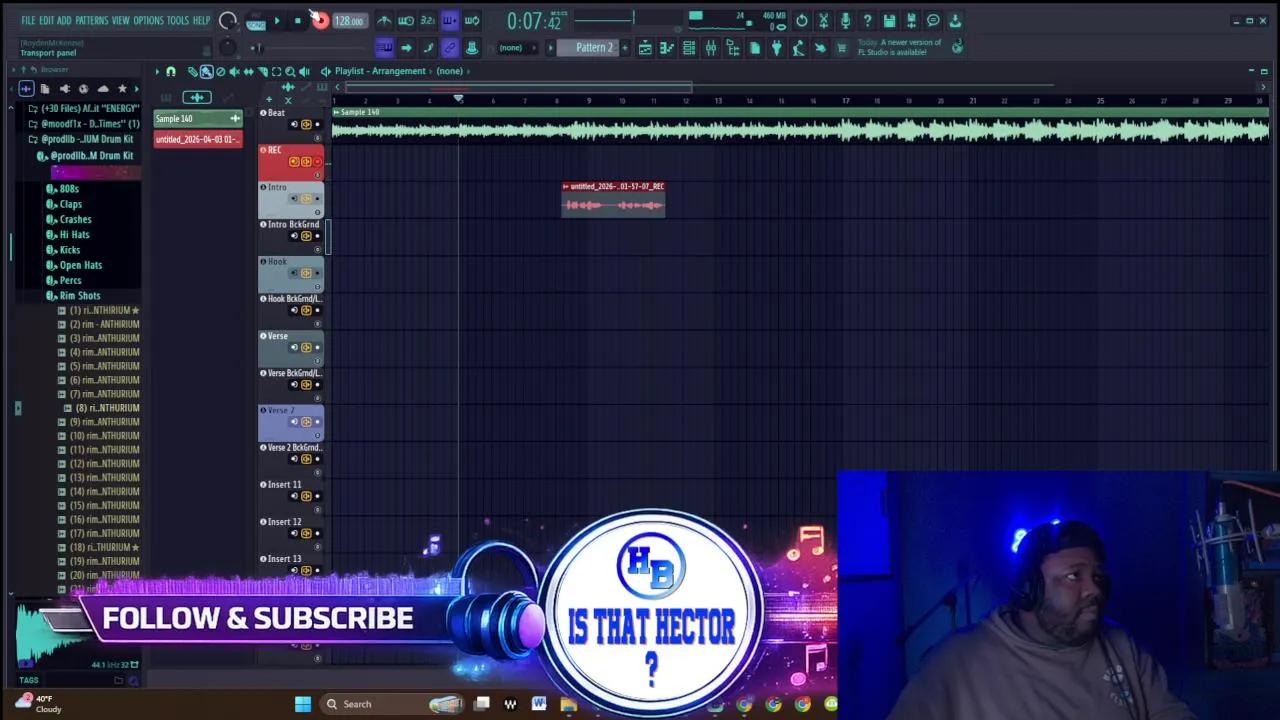
Task: Toggle the countdown before recording icon
Action: point(427,20)
